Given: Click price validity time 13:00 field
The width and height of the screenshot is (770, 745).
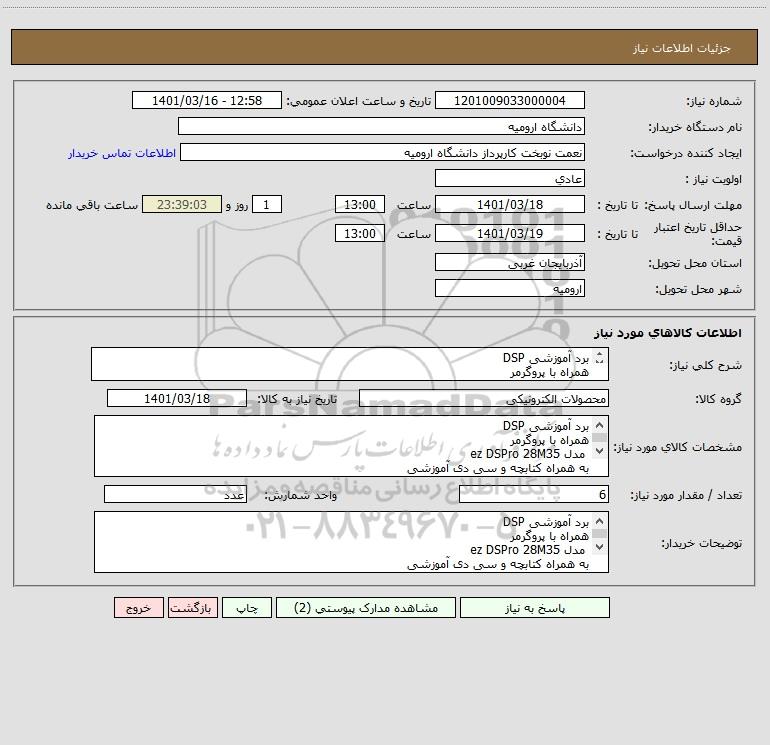Looking at the screenshot, I should [x=359, y=233].
